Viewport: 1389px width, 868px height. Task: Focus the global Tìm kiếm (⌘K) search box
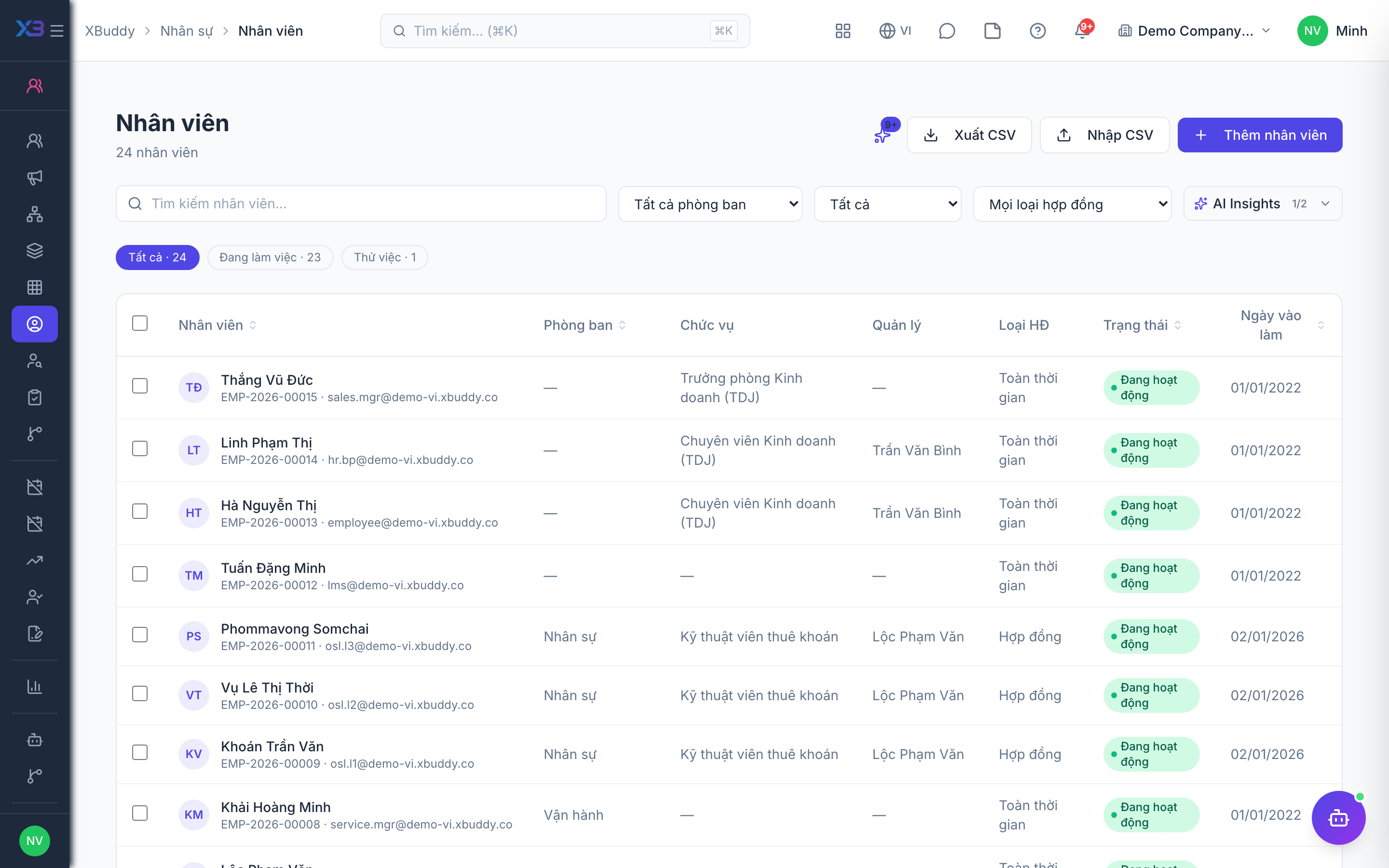[565, 31]
